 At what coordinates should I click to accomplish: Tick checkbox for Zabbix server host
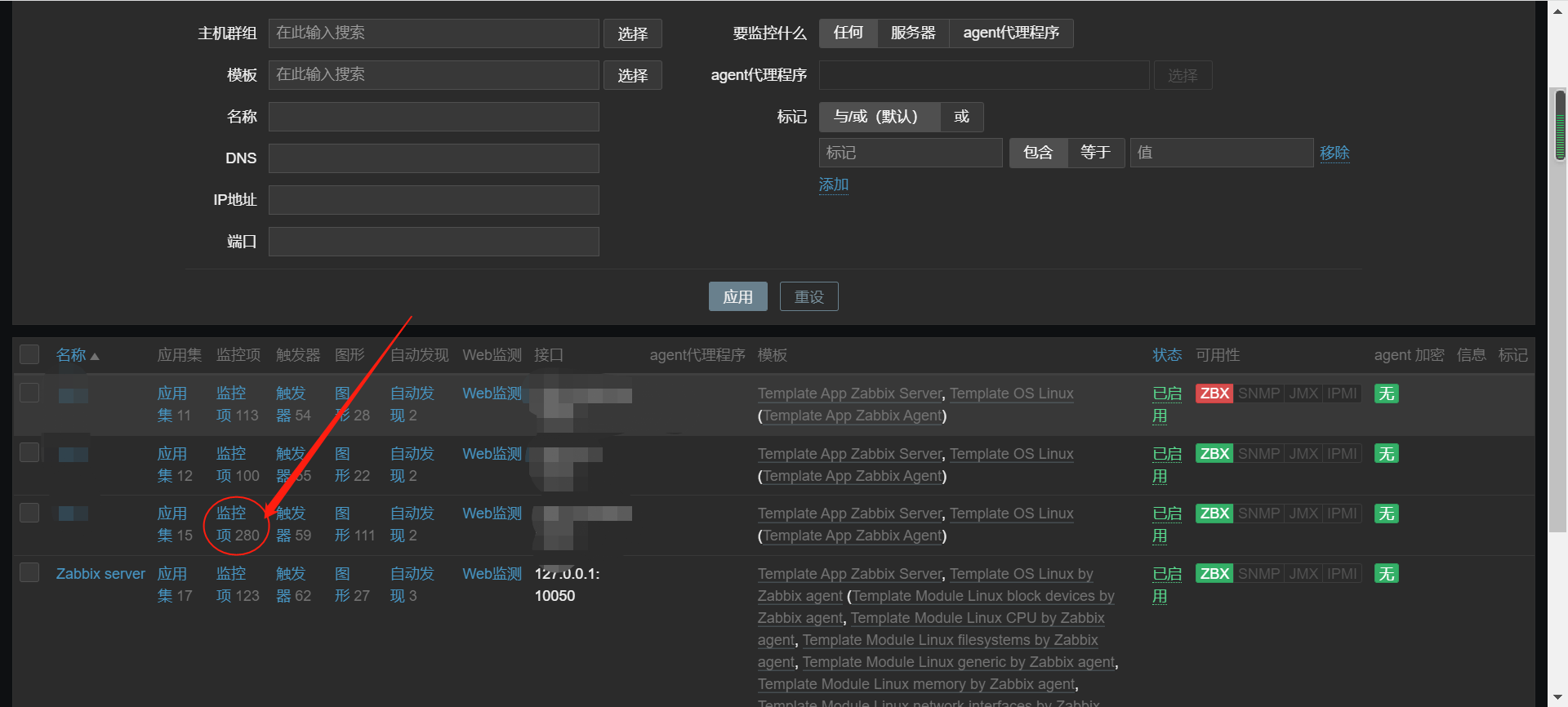[x=29, y=572]
